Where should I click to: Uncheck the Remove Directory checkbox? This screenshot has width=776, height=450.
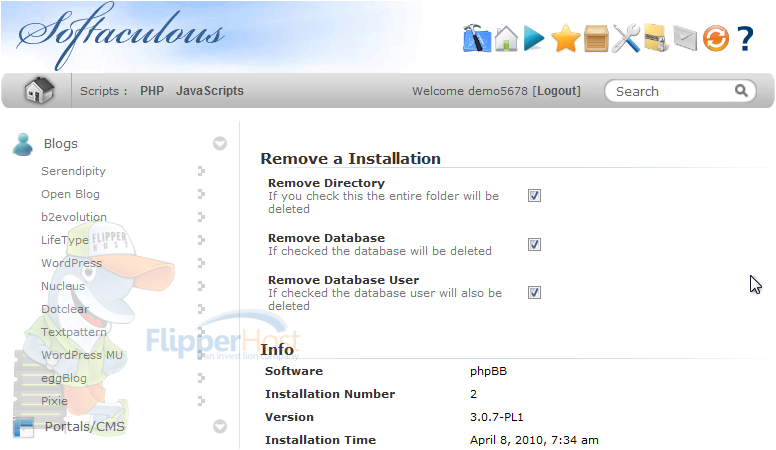pyautogui.click(x=534, y=196)
